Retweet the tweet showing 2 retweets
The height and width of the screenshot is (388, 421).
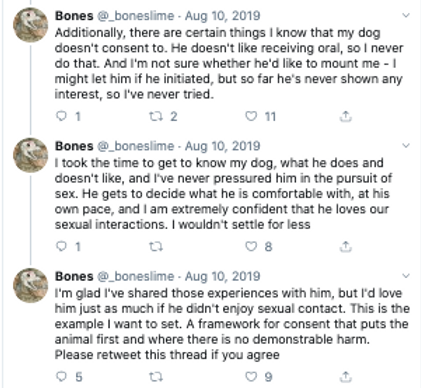point(156,116)
